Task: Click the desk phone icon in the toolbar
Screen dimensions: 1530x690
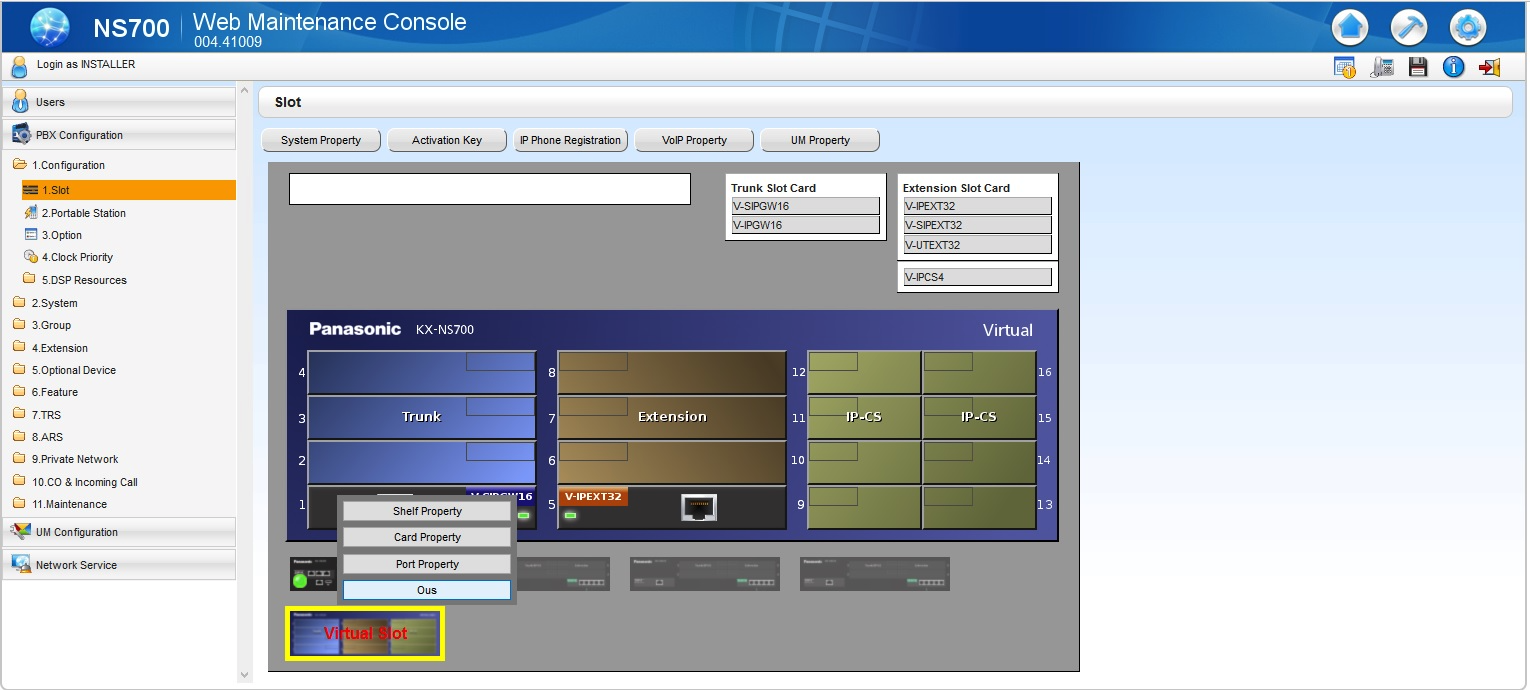Action: click(1383, 67)
